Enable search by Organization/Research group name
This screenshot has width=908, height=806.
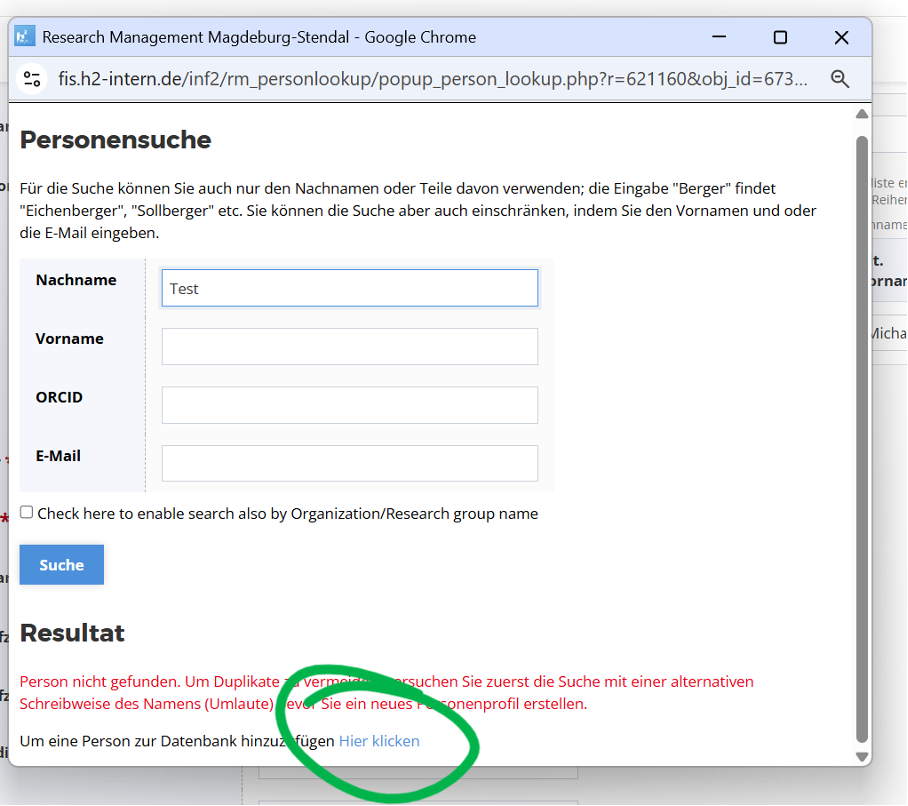pos(27,512)
